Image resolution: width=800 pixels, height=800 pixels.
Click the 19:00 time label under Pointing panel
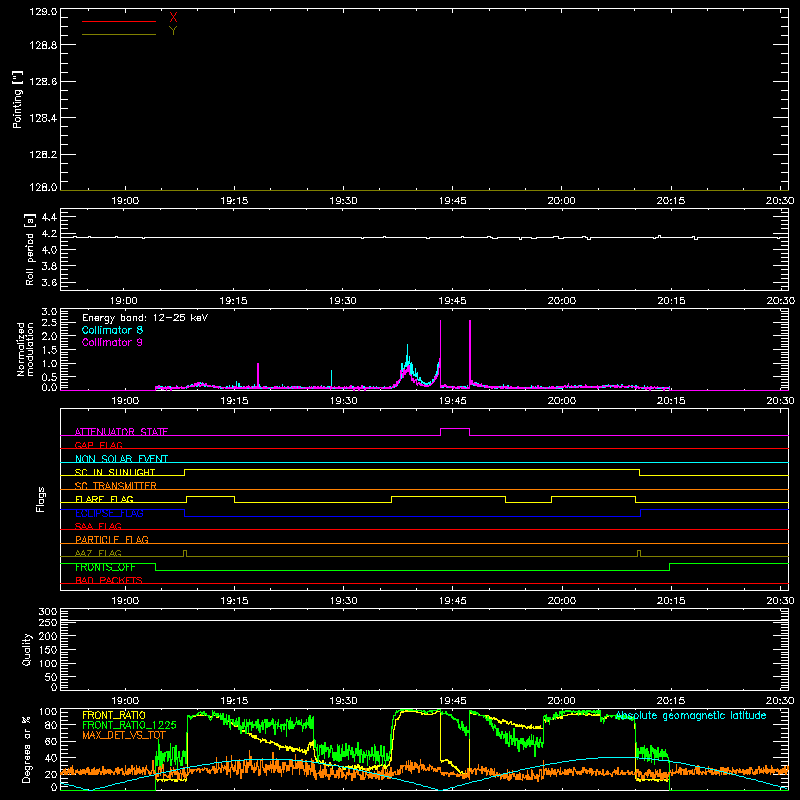point(125,201)
